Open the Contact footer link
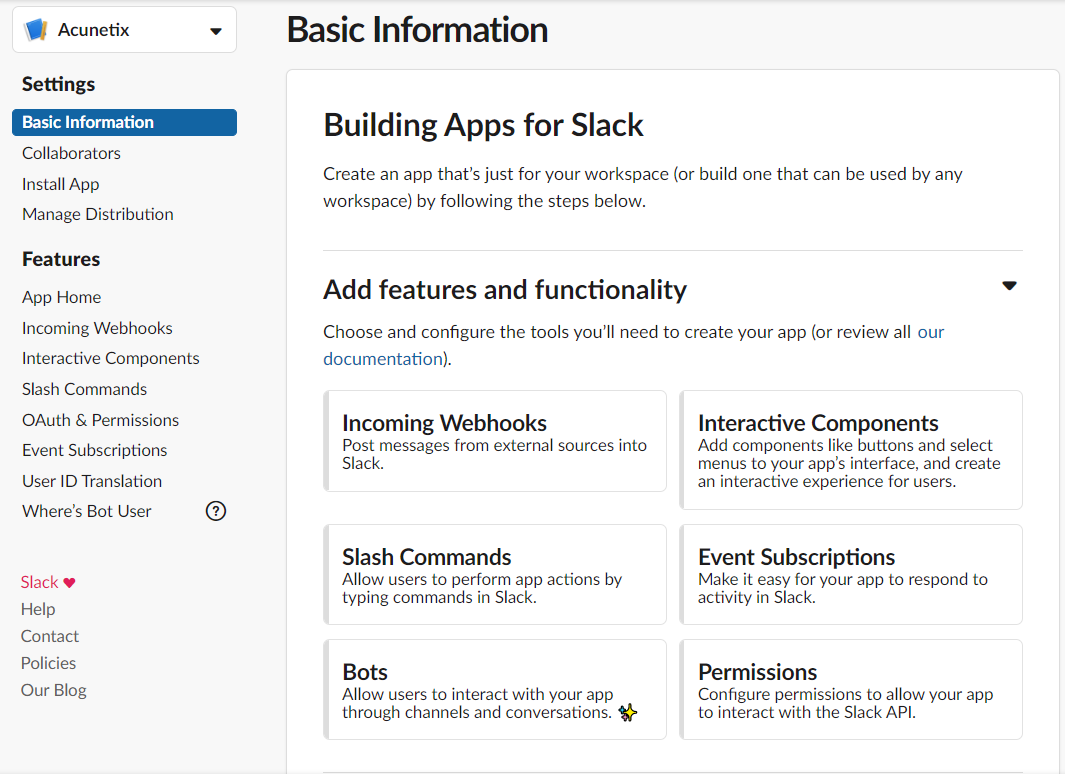1065x774 pixels. pyautogui.click(x=50, y=637)
